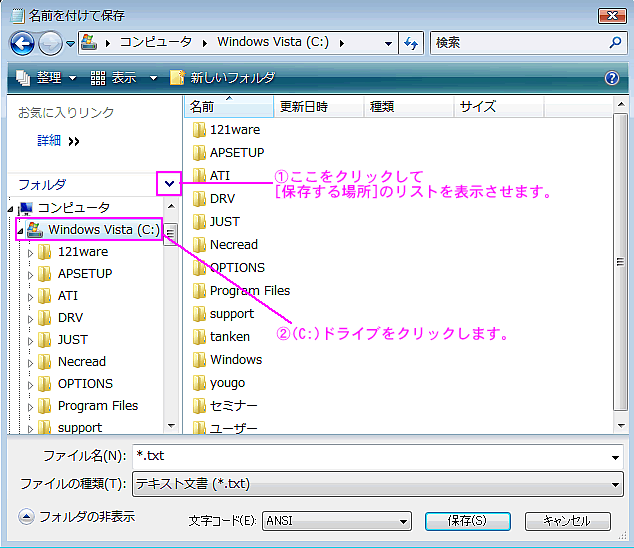Image resolution: width=634 pixels, height=548 pixels.
Task: Click the greyed forward arrow button
Action: [50, 43]
